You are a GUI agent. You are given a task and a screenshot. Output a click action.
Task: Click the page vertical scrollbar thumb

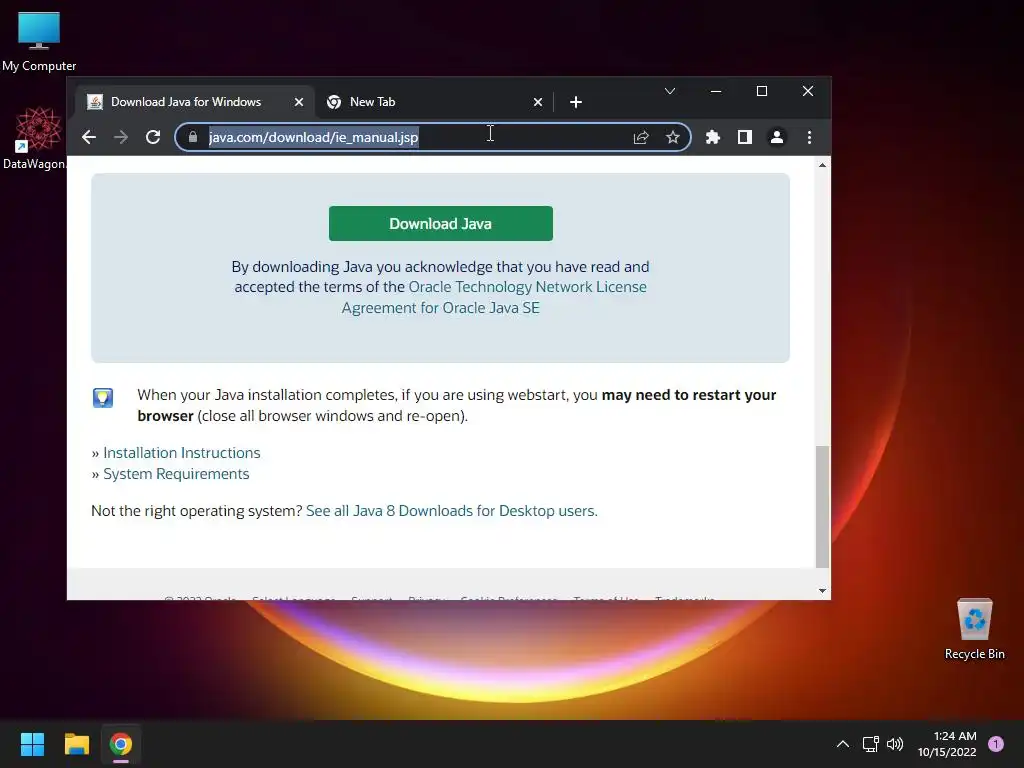(x=822, y=507)
